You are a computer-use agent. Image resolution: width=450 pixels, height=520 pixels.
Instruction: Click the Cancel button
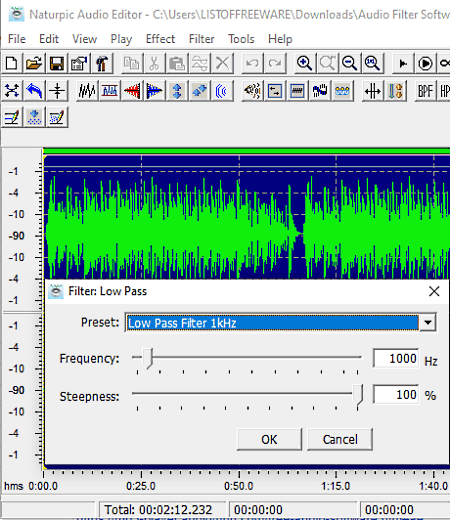(x=340, y=439)
